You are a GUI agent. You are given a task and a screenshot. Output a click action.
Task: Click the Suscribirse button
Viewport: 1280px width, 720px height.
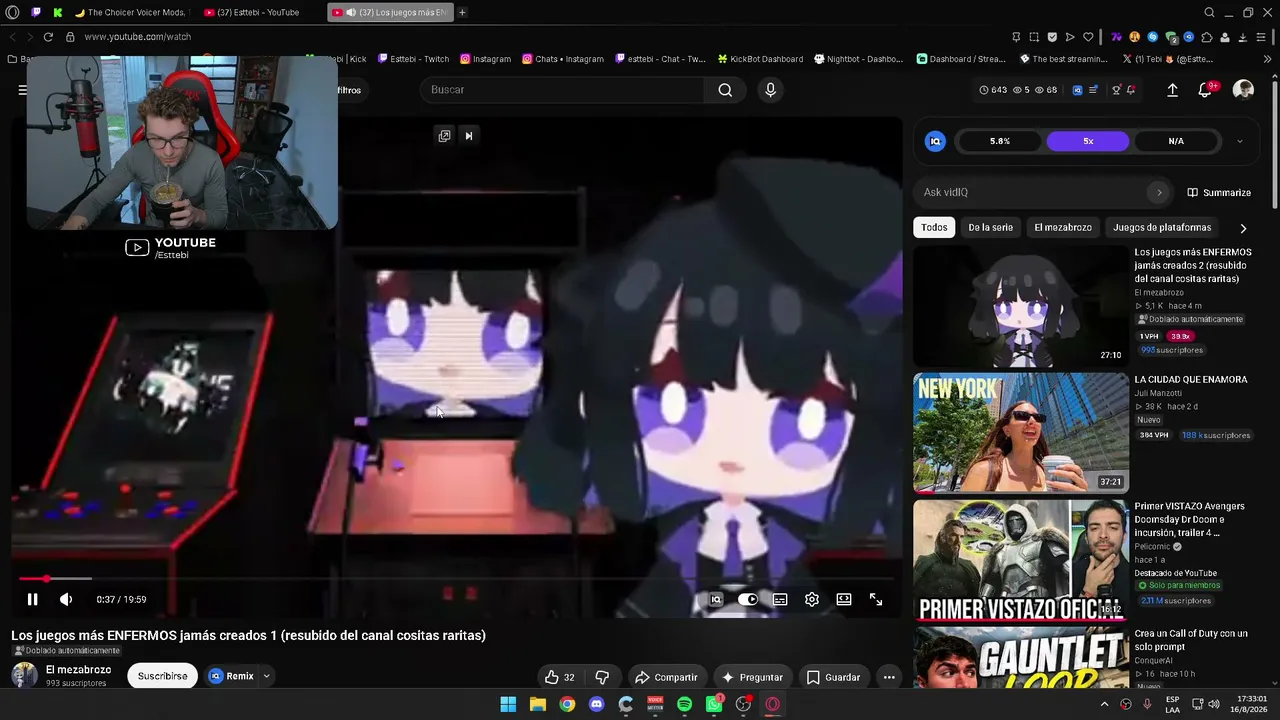(163, 676)
